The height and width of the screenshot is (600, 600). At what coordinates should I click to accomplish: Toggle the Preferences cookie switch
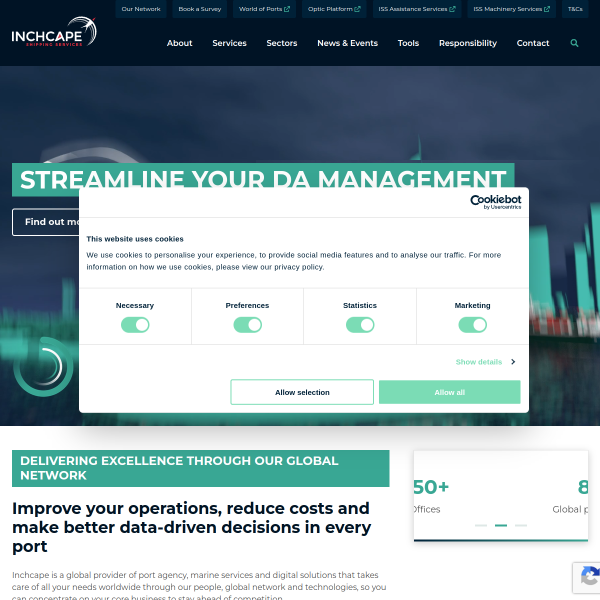(247, 325)
